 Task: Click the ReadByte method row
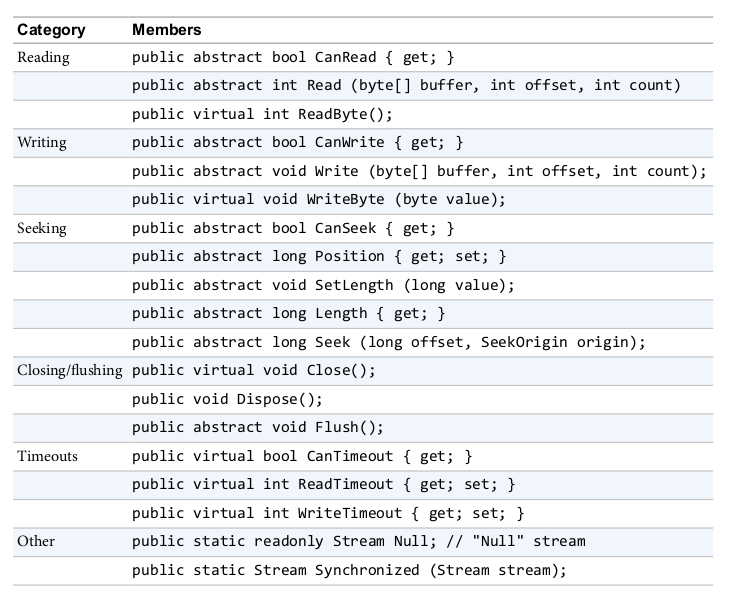pyautogui.click(x=262, y=114)
